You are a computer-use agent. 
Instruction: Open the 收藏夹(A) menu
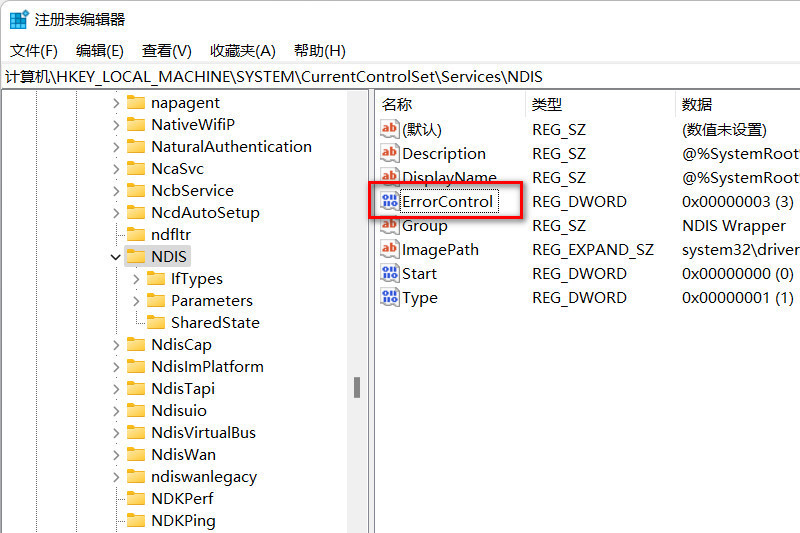point(242,51)
